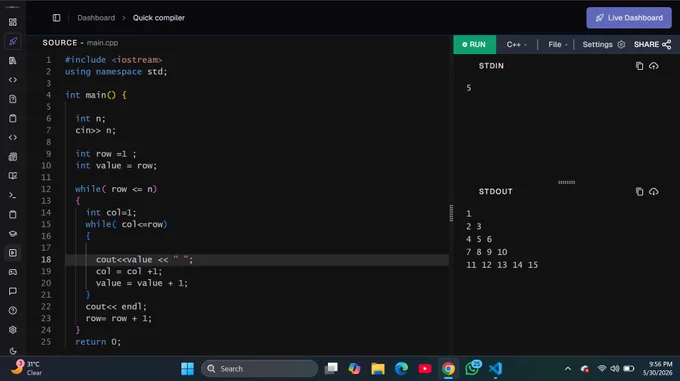The image size is (680, 381).
Task: Expand the C++ language dropdown
Action: (x=517, y=44)
